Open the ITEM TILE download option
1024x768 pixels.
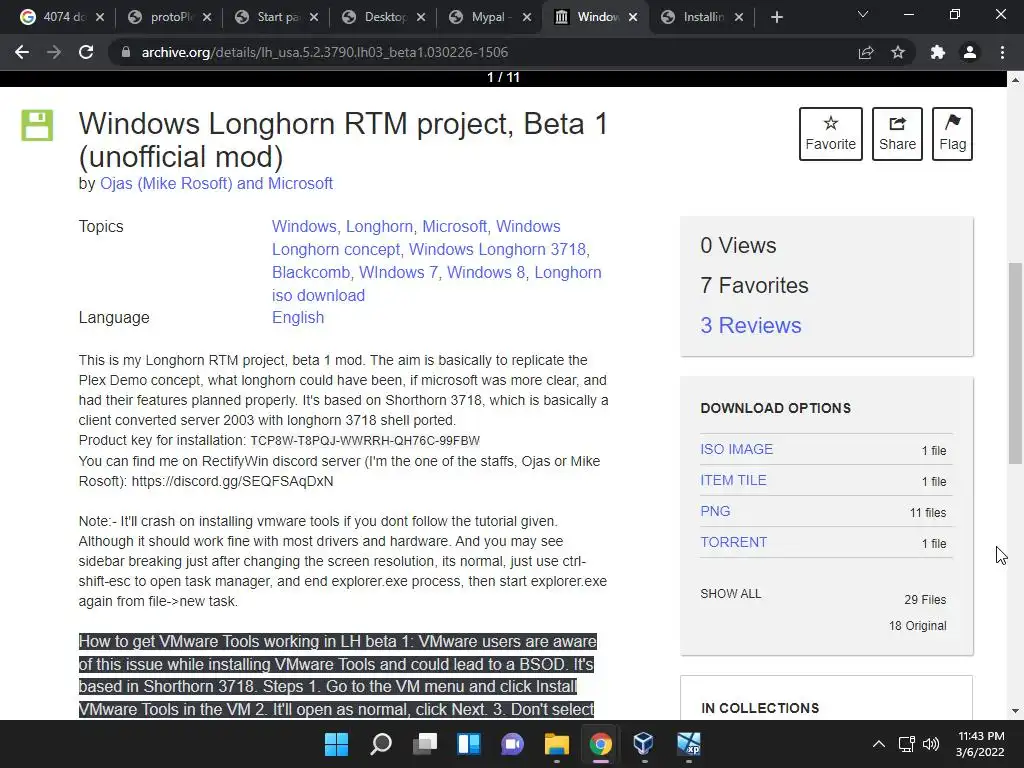pyautogui.click(x=733, y=480)
